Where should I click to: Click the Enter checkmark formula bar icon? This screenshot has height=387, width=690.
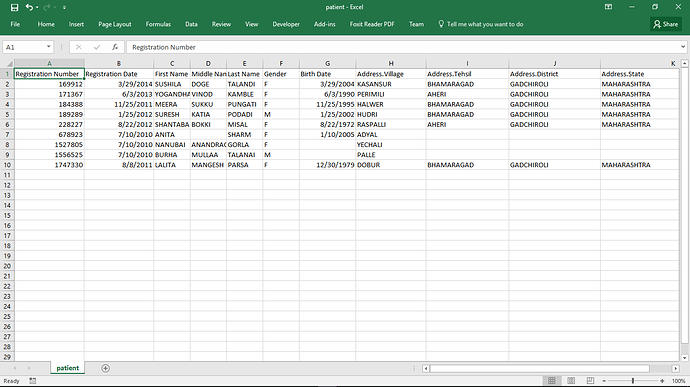(x=97, y=47)
